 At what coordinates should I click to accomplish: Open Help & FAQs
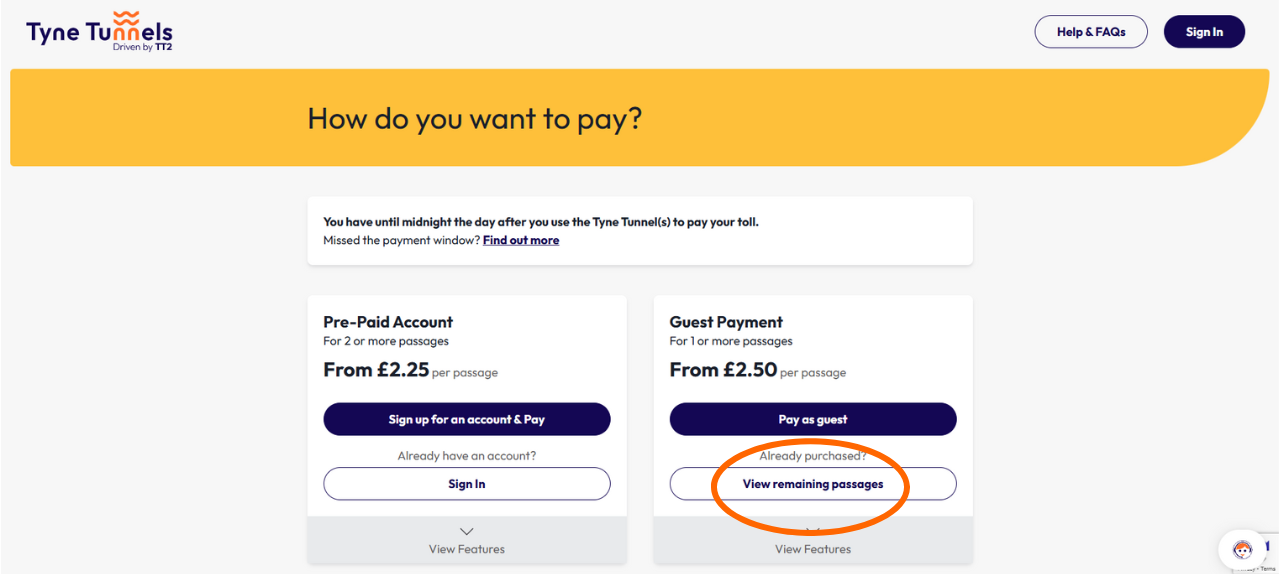(1090, 32)
